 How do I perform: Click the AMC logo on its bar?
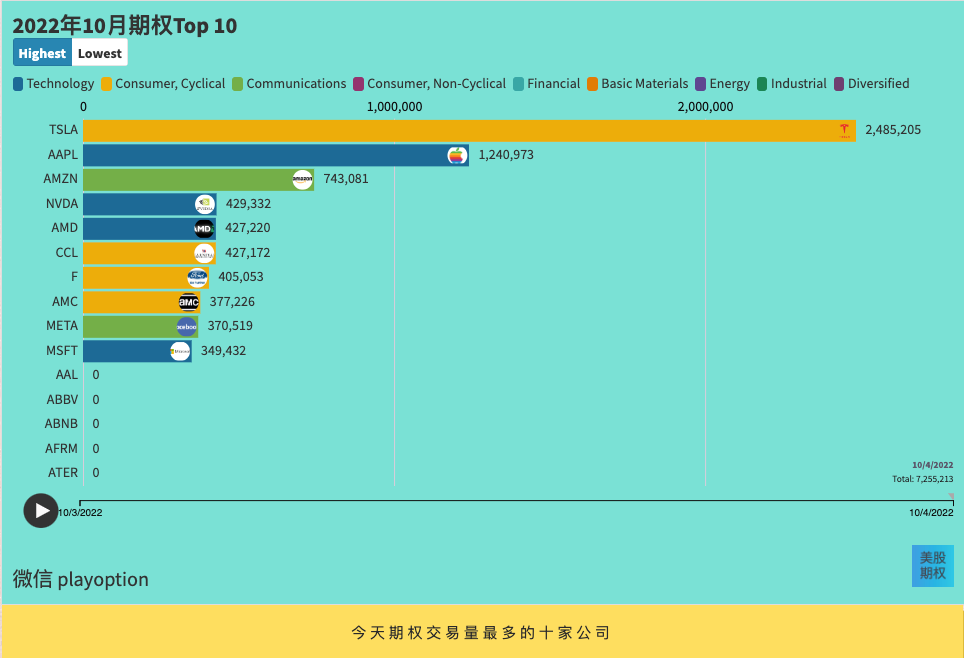pos(189,302)
